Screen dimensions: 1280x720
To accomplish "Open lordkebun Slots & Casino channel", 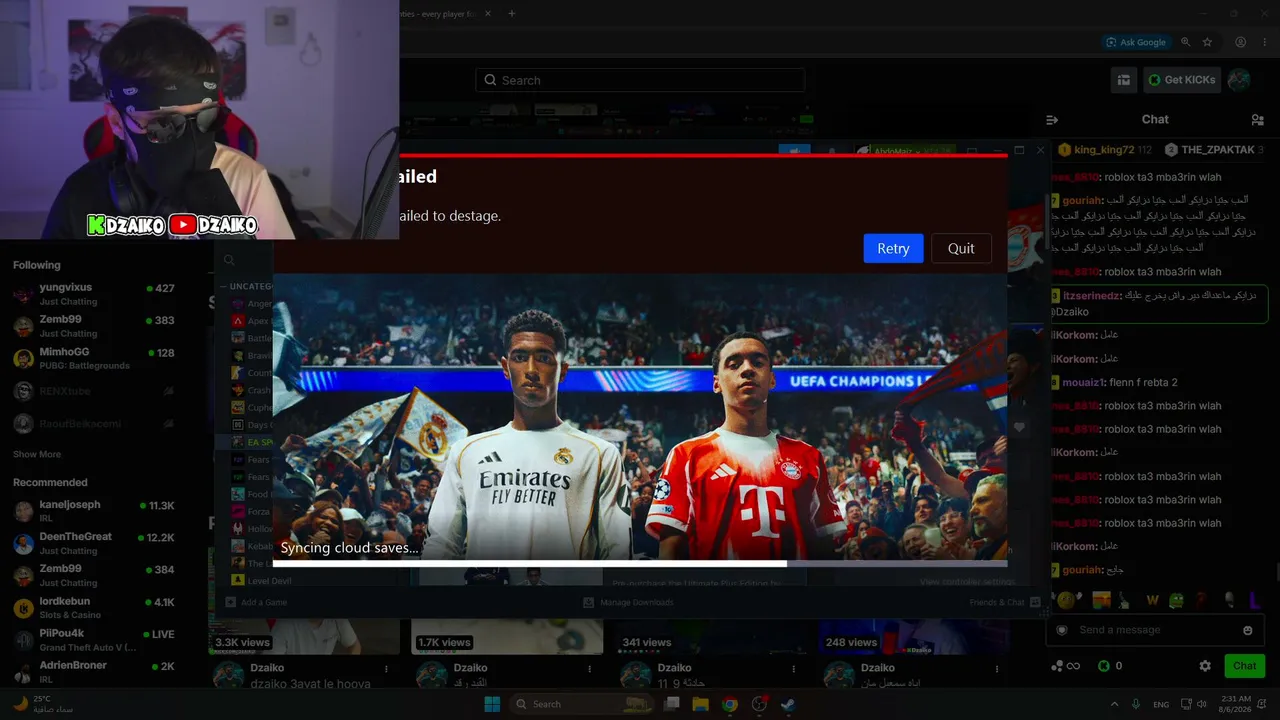I will (x=94, y=607).
